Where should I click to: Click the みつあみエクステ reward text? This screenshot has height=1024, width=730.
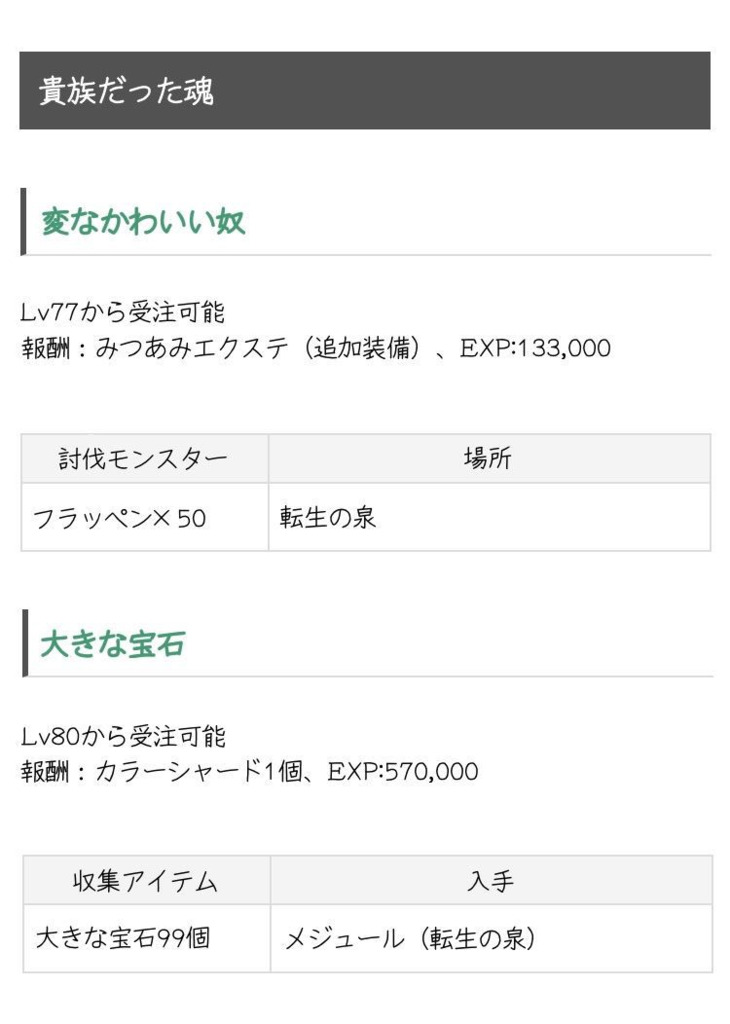192,348
